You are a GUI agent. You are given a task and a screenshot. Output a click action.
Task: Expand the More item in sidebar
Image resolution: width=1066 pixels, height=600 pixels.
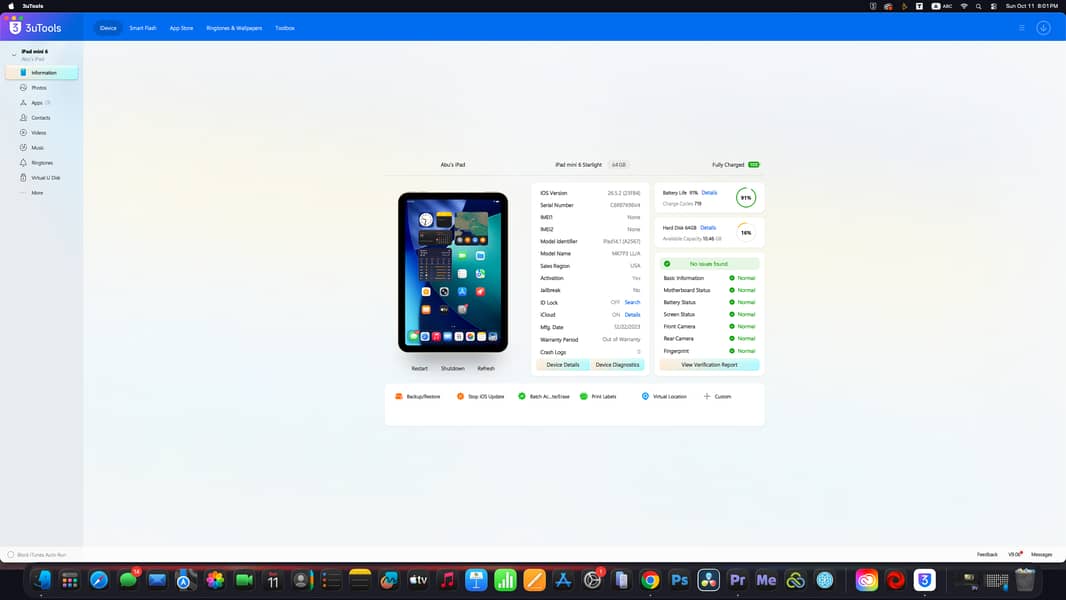37,193
